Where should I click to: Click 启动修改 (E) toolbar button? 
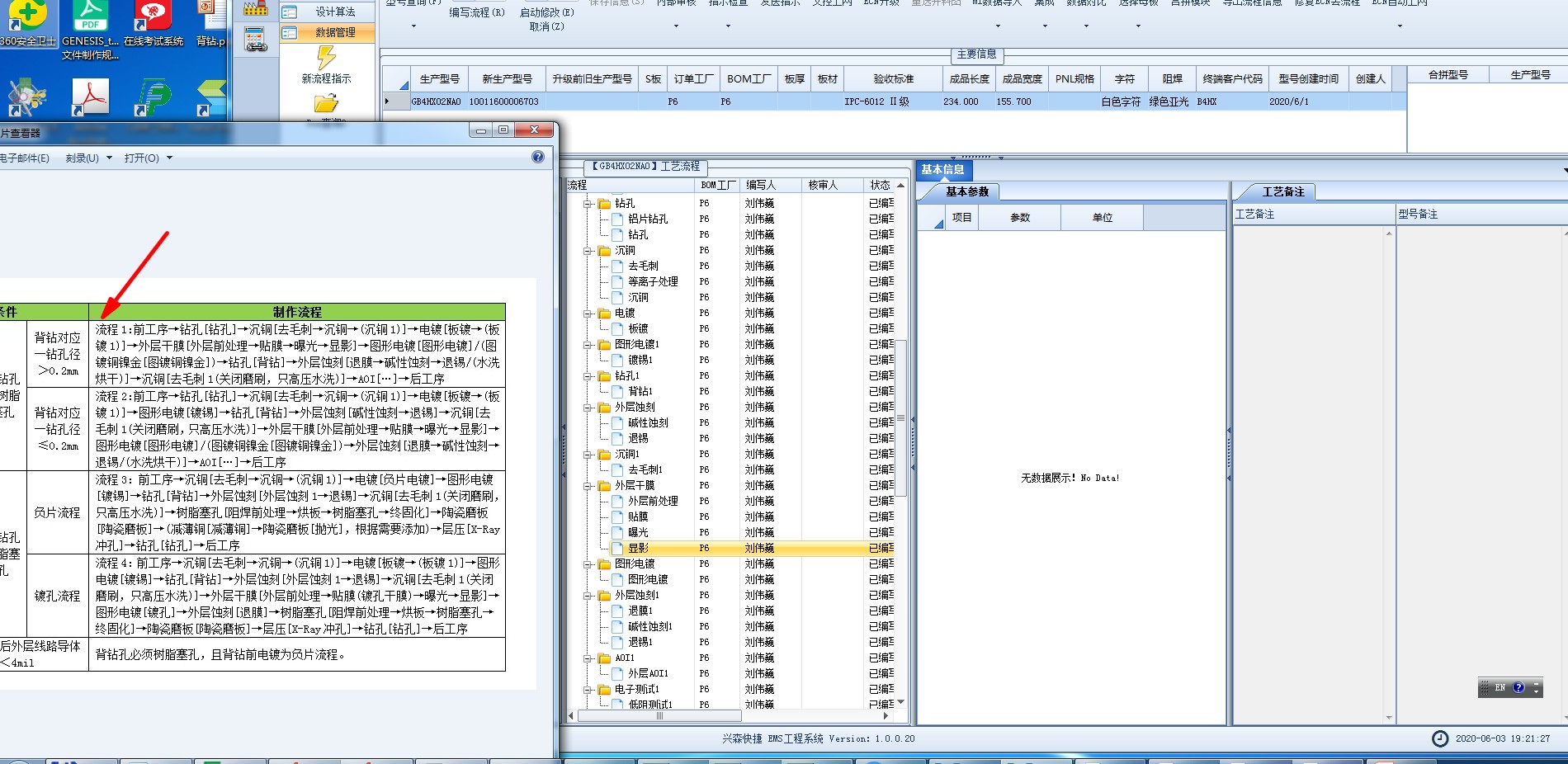546,12
